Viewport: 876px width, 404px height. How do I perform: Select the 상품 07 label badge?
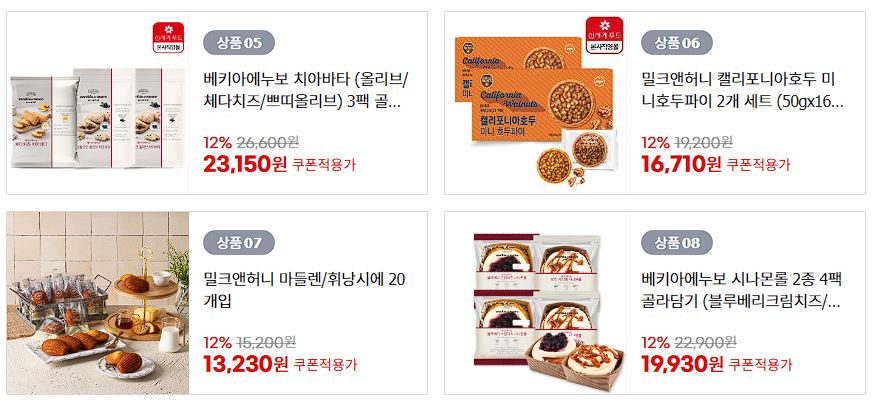point(239,243)
